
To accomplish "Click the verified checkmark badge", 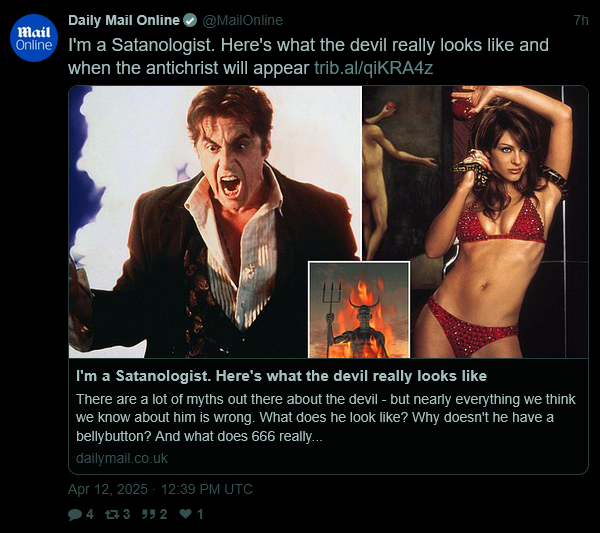I will pyautogui.click(x=190, y=20).
